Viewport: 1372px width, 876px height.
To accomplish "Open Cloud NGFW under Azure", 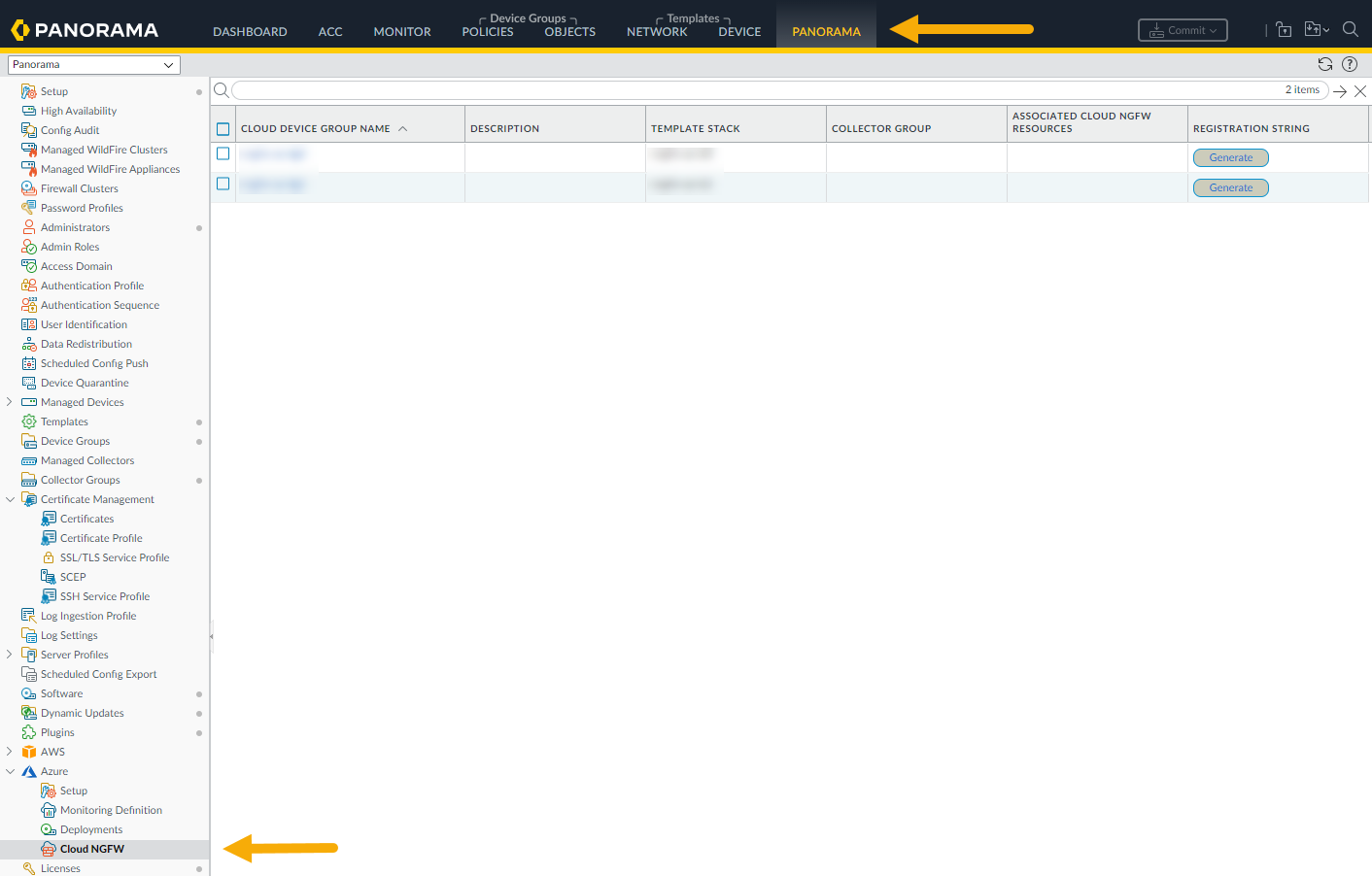I will 92,849.
